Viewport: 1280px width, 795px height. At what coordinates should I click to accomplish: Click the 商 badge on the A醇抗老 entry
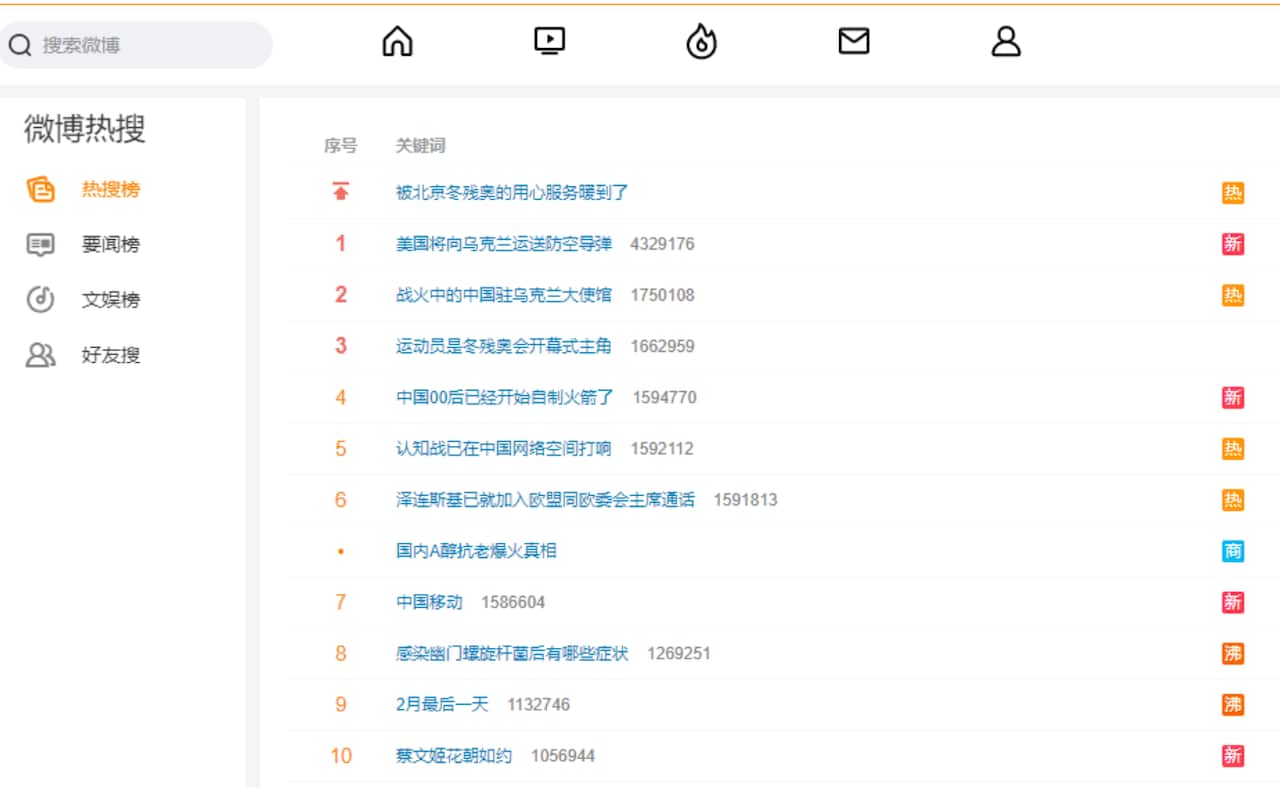click(1233, 551)
